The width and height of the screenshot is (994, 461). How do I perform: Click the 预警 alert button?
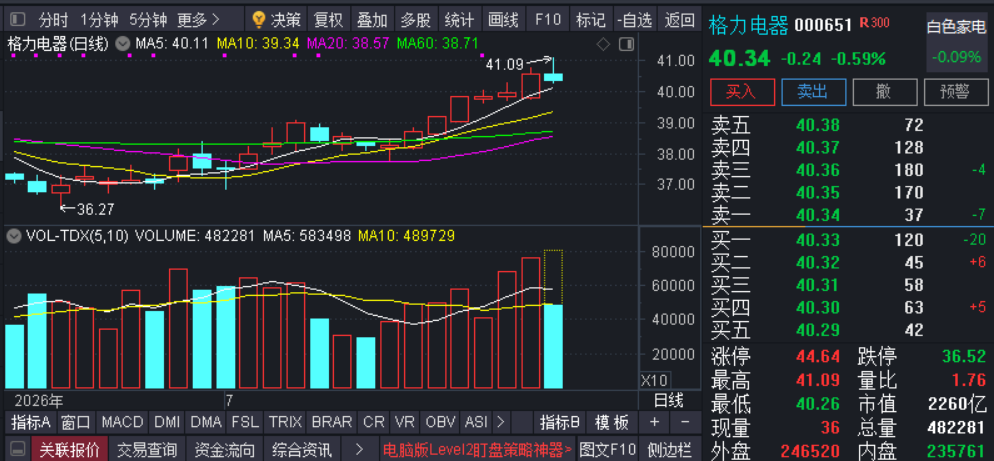click(955, 92)
